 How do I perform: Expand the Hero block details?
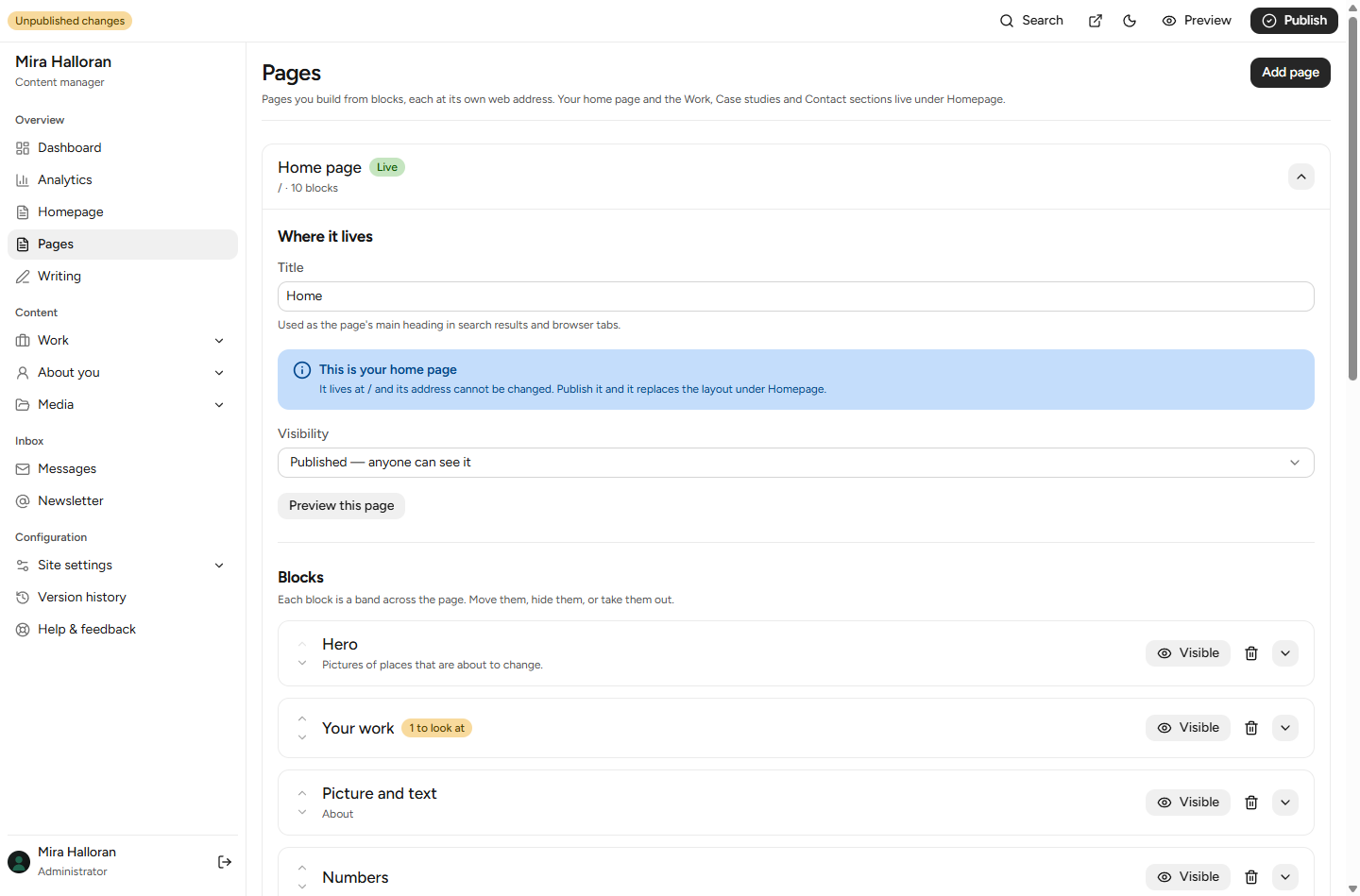pyautogui.click(x=1285, y=653)
